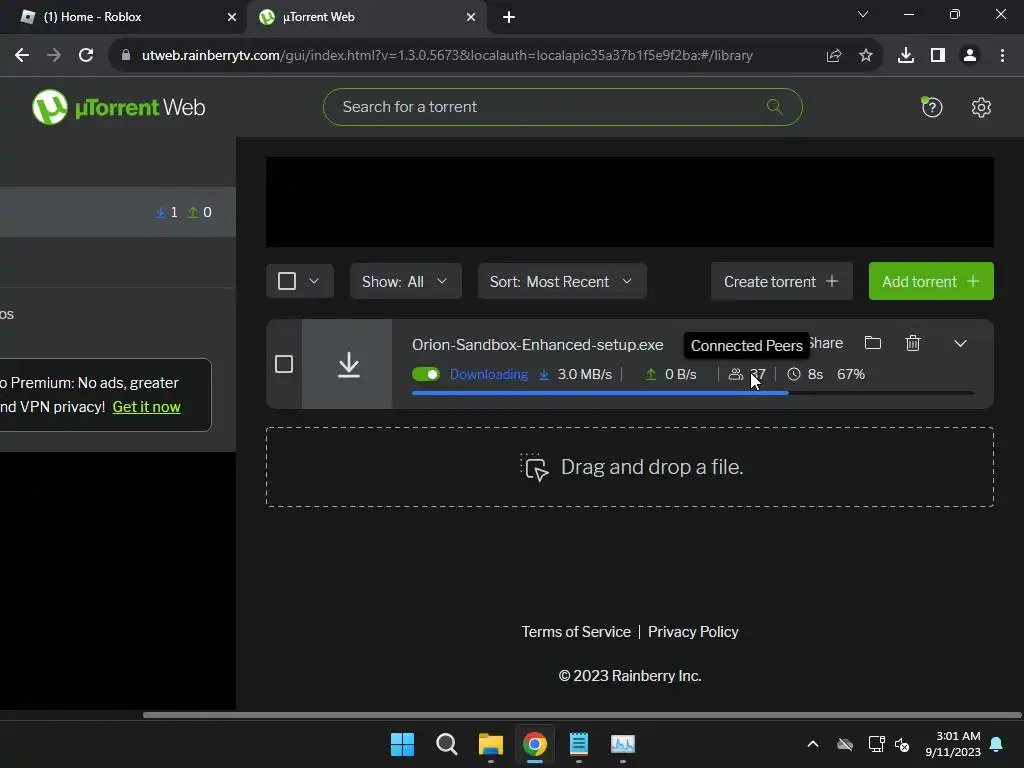Click the connected peers icon
The width and height of the screenshot is (1024, 768).
coord(735,374)
